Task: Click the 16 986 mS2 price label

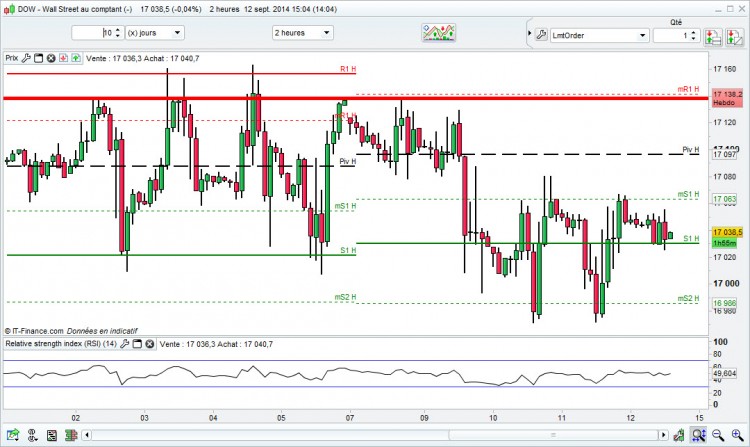Action: click(725, 303)
